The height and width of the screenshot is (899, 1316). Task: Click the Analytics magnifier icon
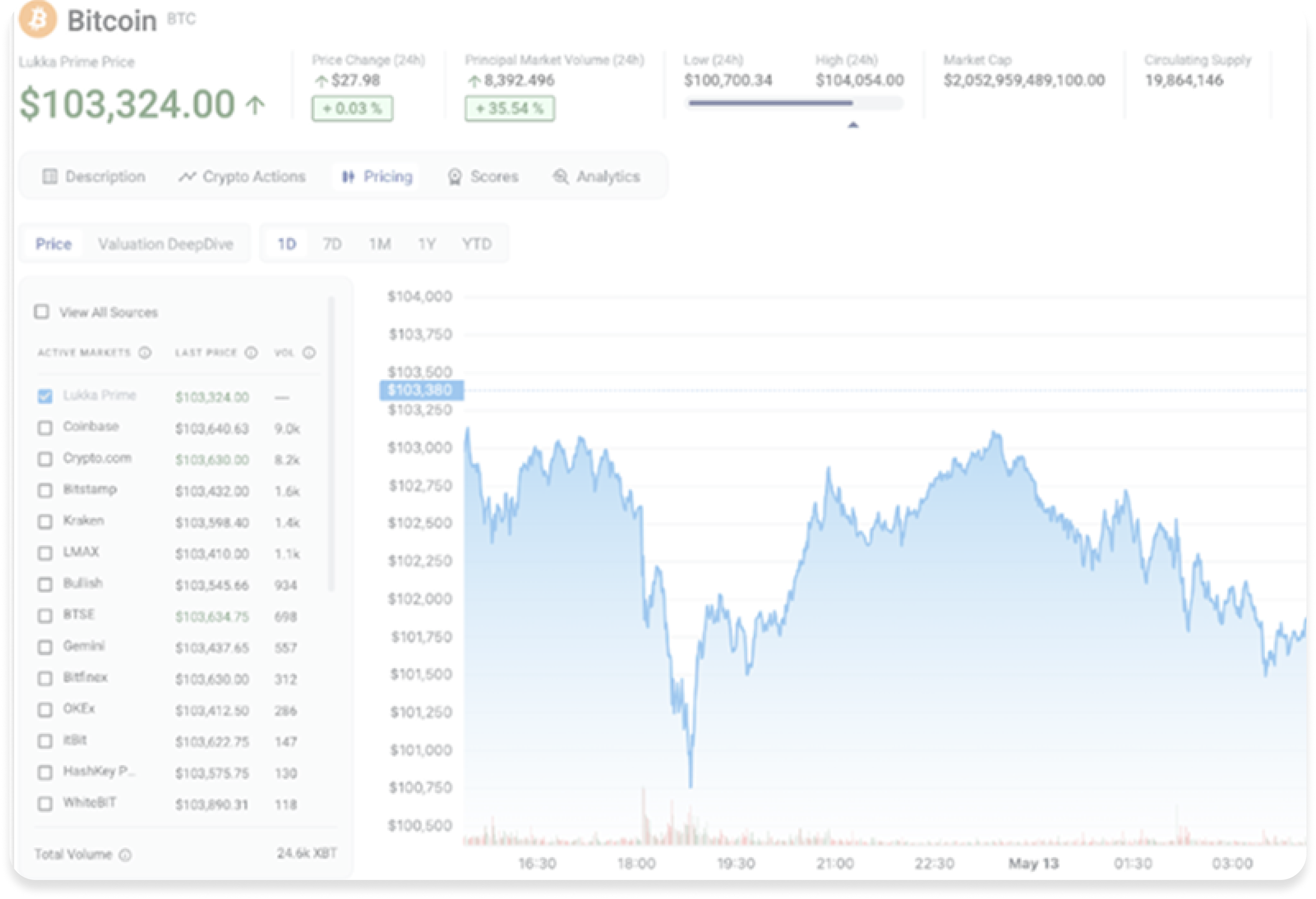tap(561, 177)
